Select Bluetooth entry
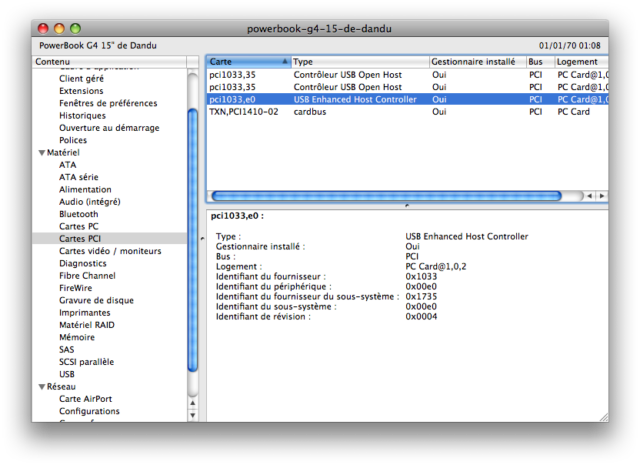Image resolution: width=640 pixels, height=465 pixels. (x=79, y=214)
